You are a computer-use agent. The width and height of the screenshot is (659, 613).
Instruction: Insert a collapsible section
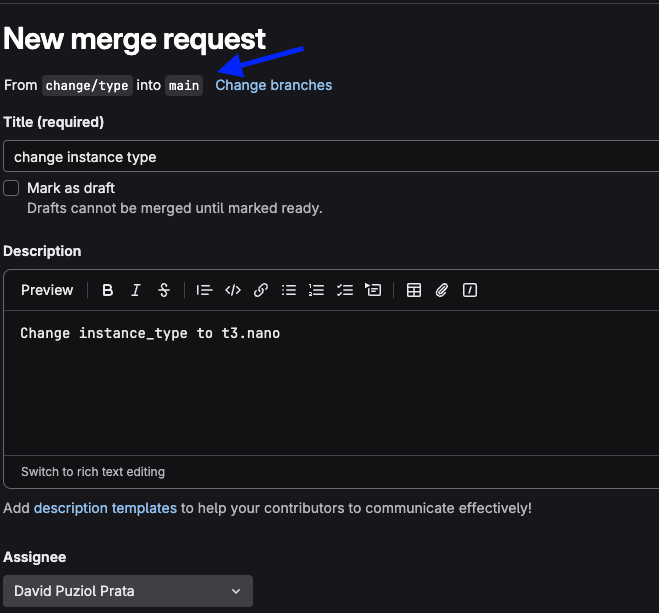pos(373,290)
